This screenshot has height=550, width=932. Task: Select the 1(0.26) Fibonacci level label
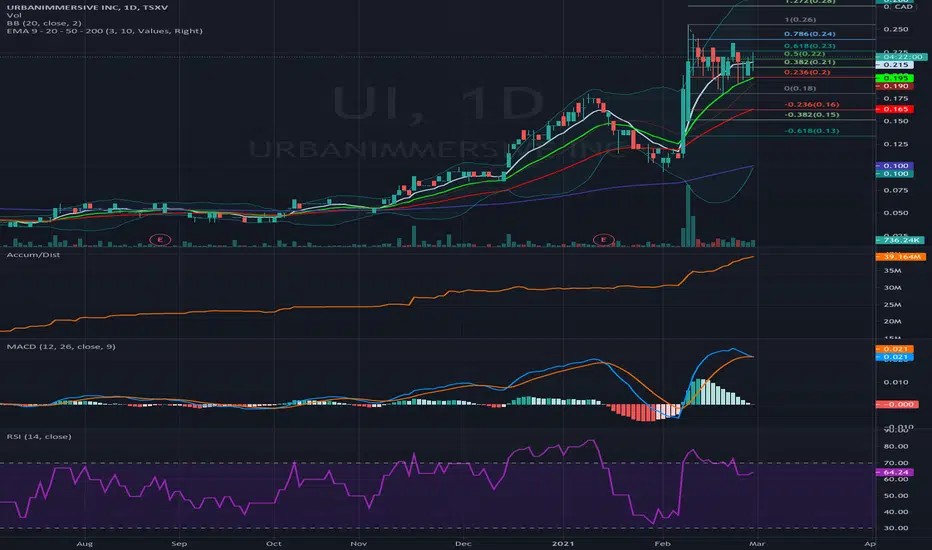pos(800,20)
